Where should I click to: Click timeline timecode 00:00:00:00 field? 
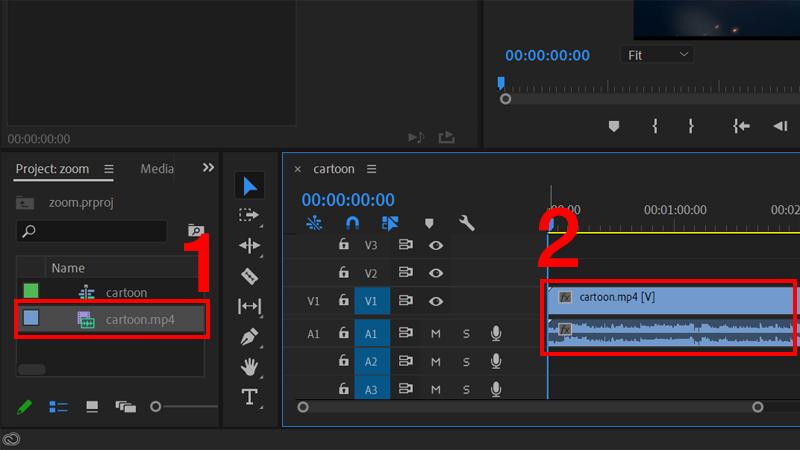pyautogui.click(x=348, y=199)
